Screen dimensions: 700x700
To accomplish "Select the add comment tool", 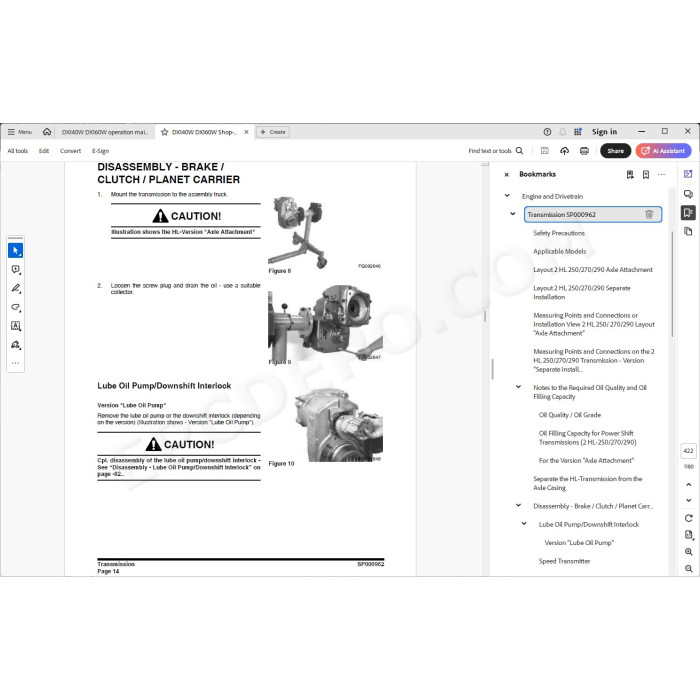I will pyautogui.click(x=16, y=269).
